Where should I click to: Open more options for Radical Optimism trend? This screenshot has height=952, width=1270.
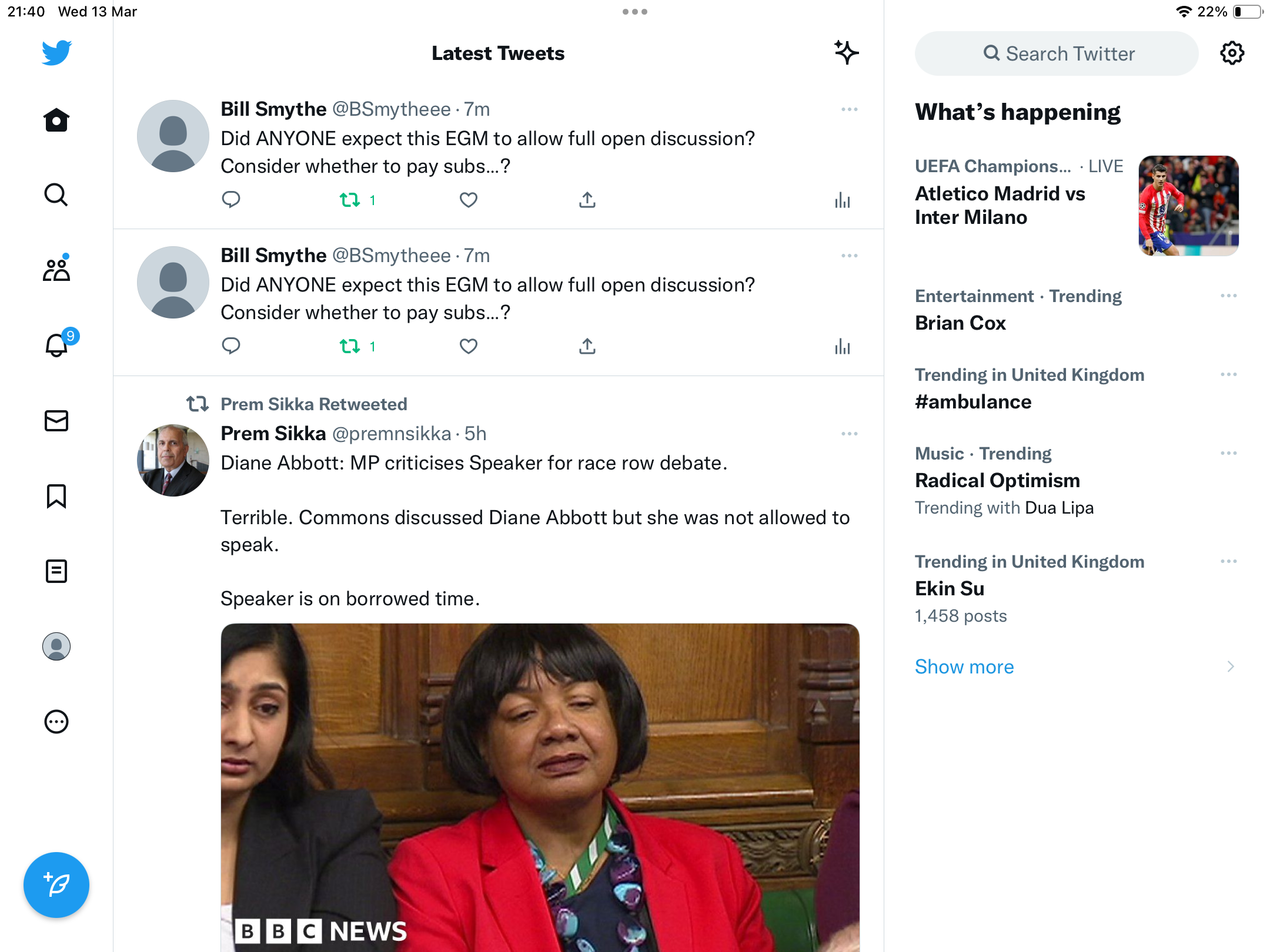click(x=1228, y=453)
